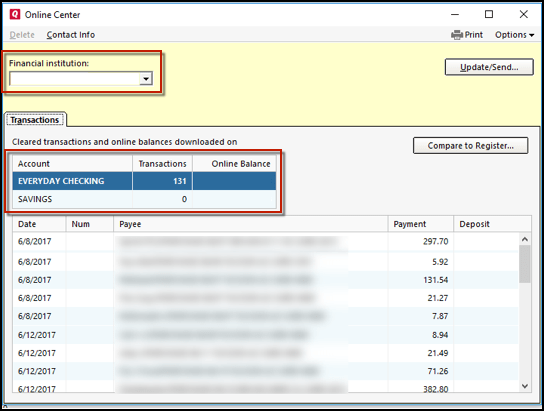This screenshot has height=411, width=544.
Task: Select the 21.27 payment value
Action: click(437, 298)
